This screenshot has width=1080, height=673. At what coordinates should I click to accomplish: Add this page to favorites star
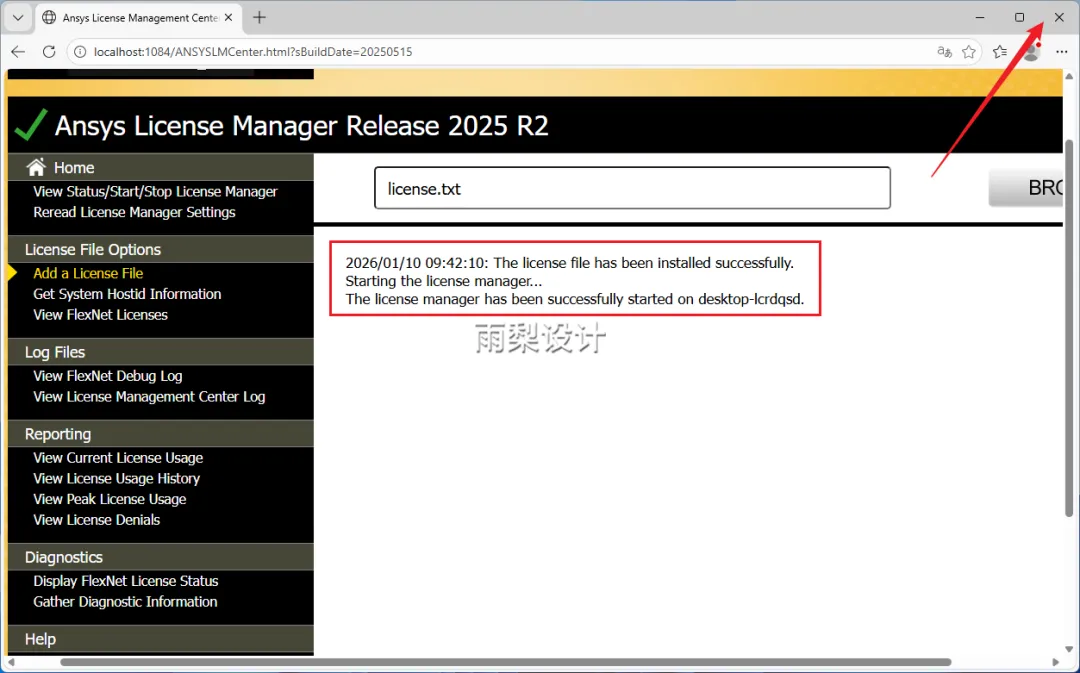click(969, 52)
